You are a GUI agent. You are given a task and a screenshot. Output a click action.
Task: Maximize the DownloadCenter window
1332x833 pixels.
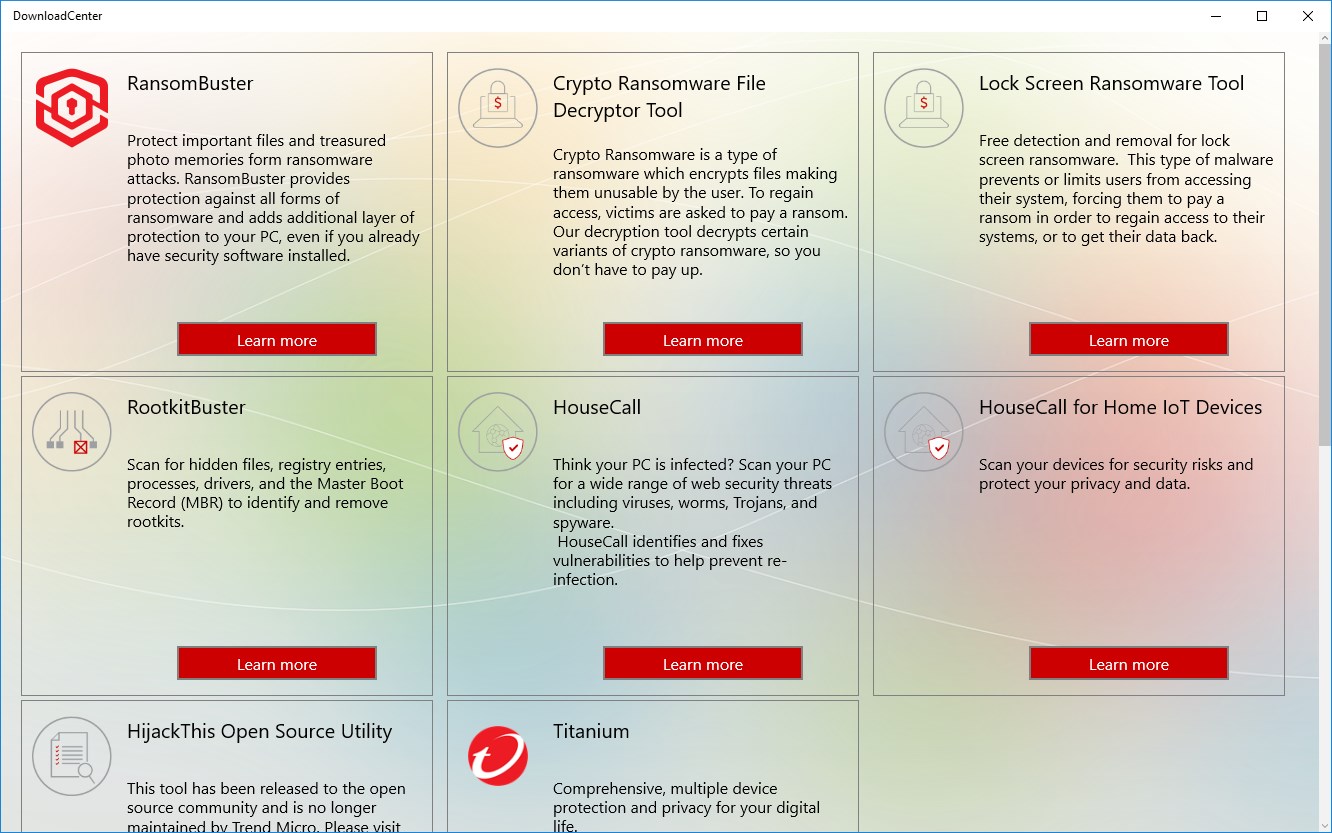[x=1262, y=16]
